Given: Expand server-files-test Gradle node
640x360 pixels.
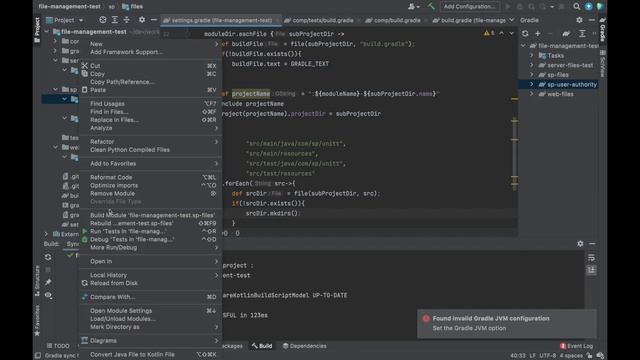Looking at the screenshot, I should coord(531,65).
